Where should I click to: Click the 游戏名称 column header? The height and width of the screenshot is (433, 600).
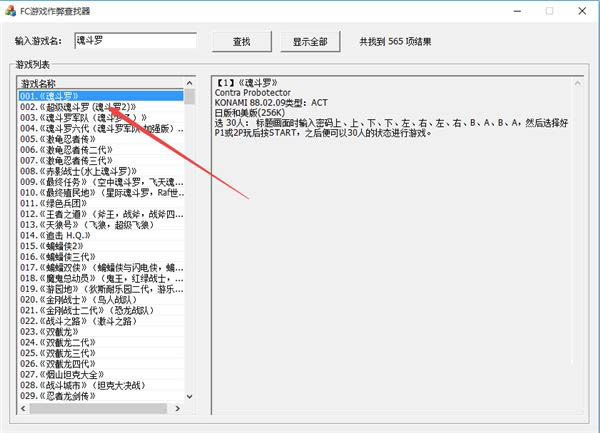click(101, 83)
